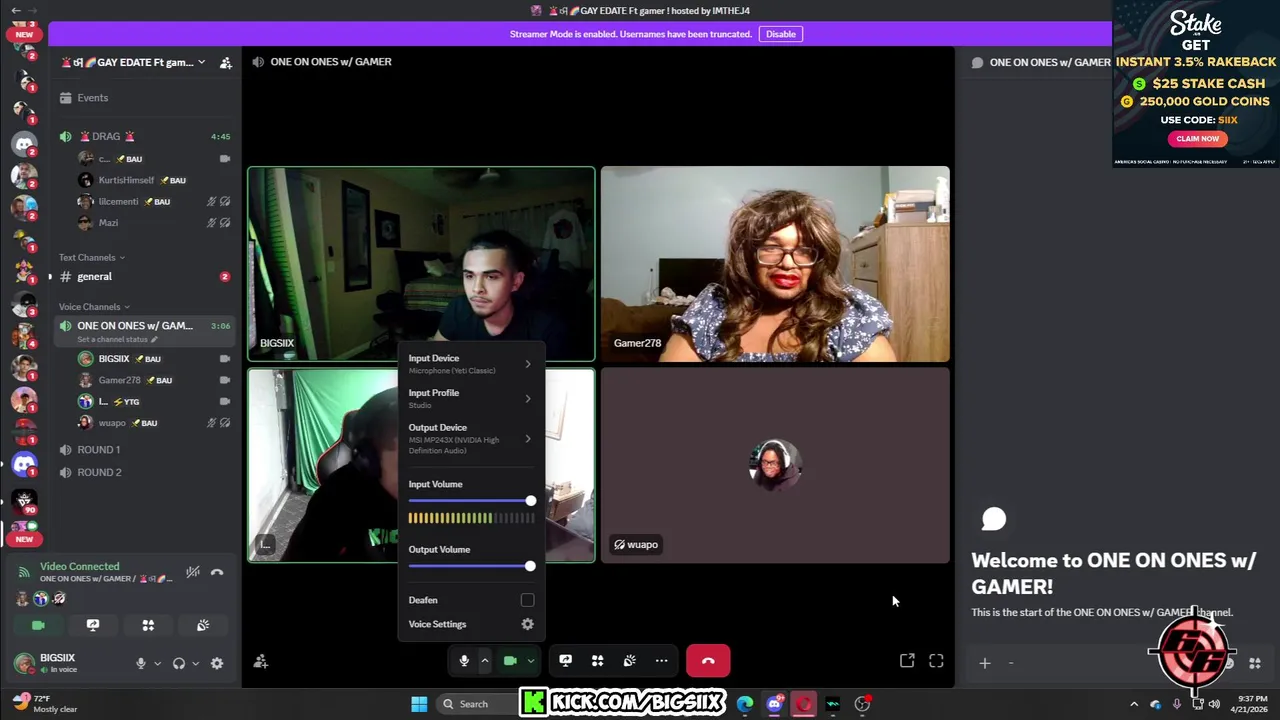1280x720 pixels.
Task: Open the Windows Start menu
Action: coord(419,704)
